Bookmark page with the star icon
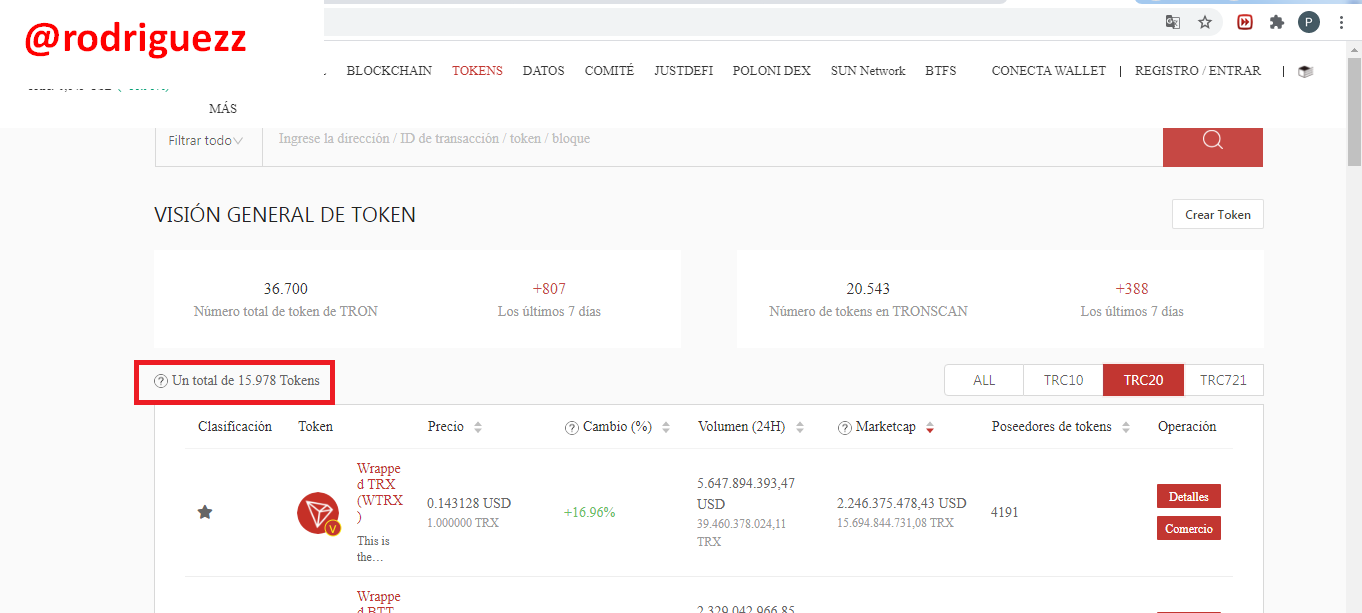The height and width of the screenshot is (613, 1362). (x=1205, y=22)
